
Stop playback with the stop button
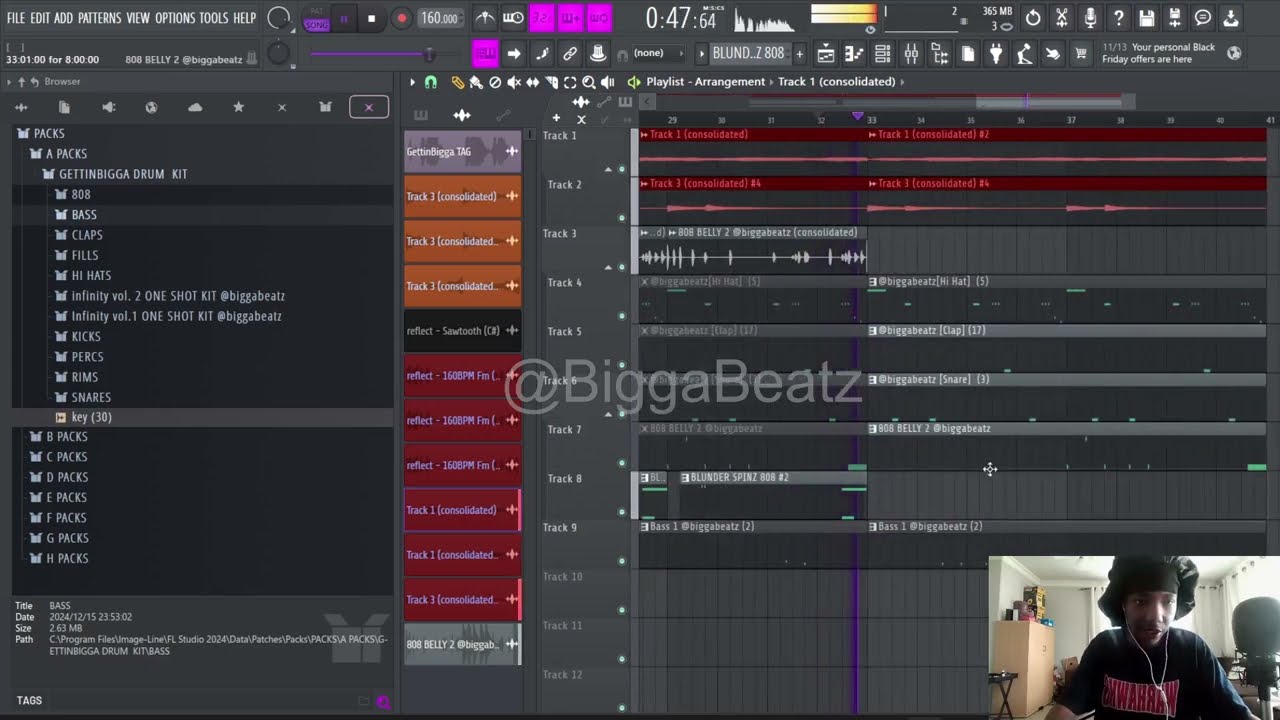(371, 18)
